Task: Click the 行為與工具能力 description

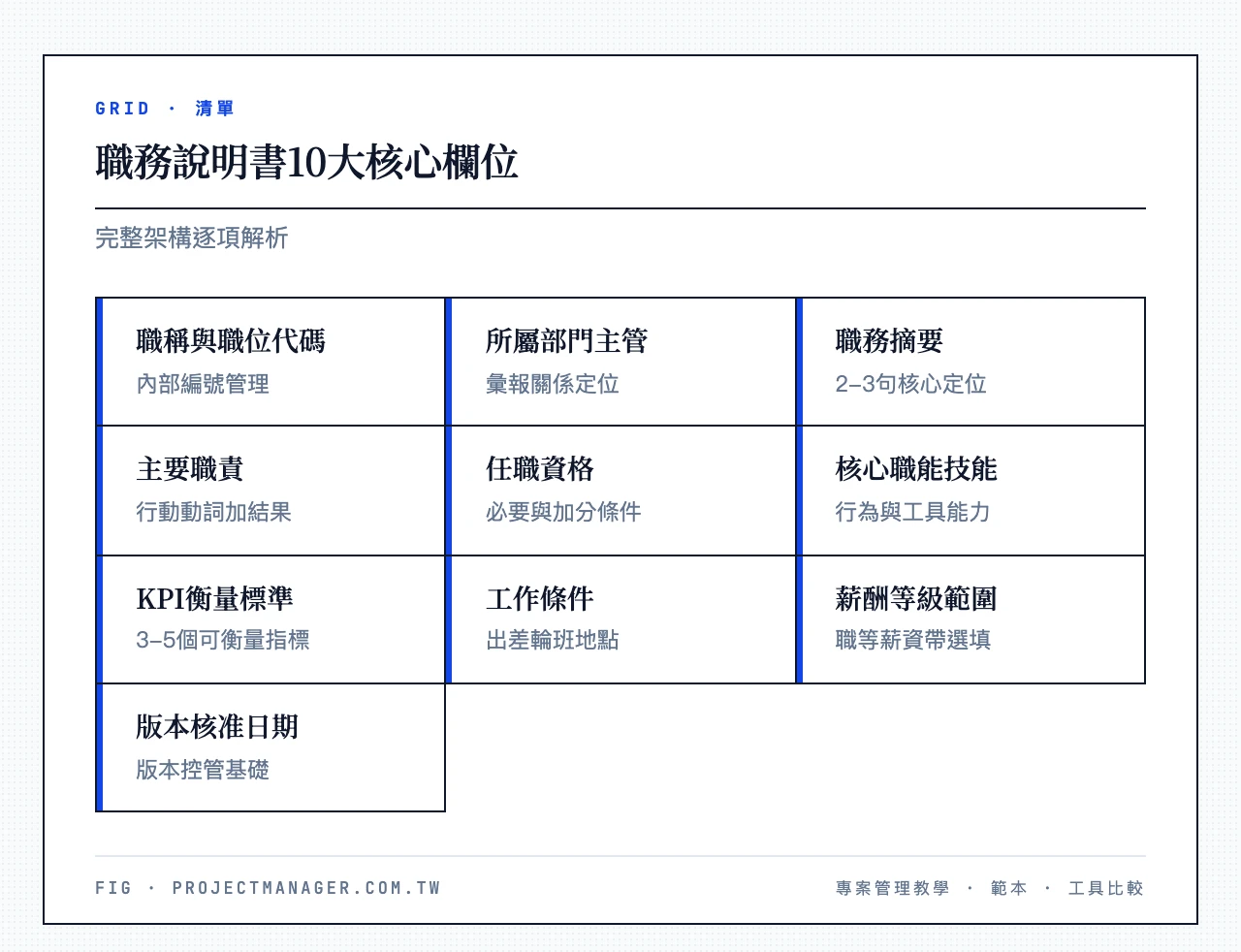Action: 913,512
